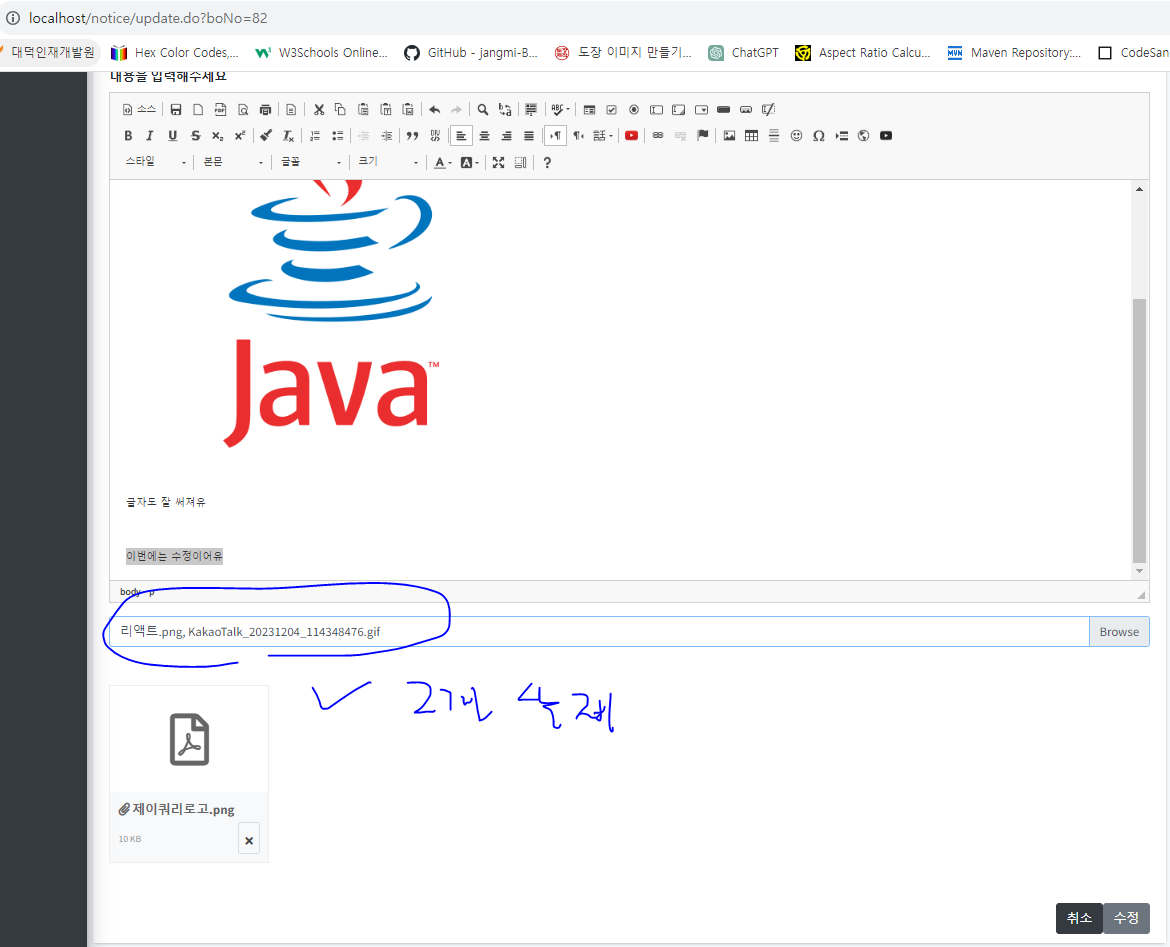
Task: Open the 스타일 styles dropdown
Action: [x=154, y=162]
